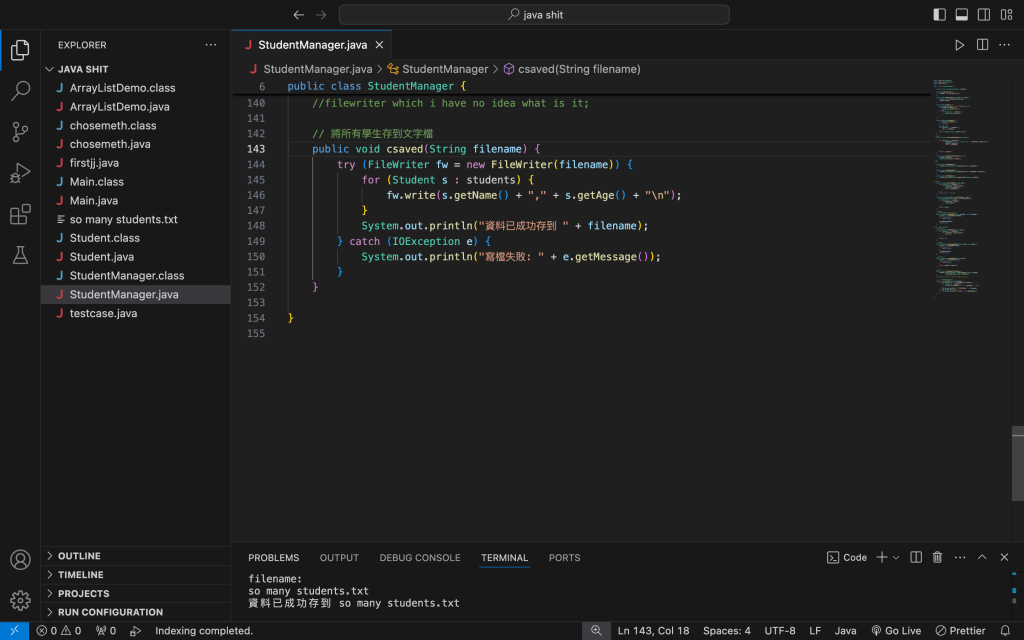
Task: Select the StudentManager.java editor tab
Action: pyautogui.click(x=312, y=45)
